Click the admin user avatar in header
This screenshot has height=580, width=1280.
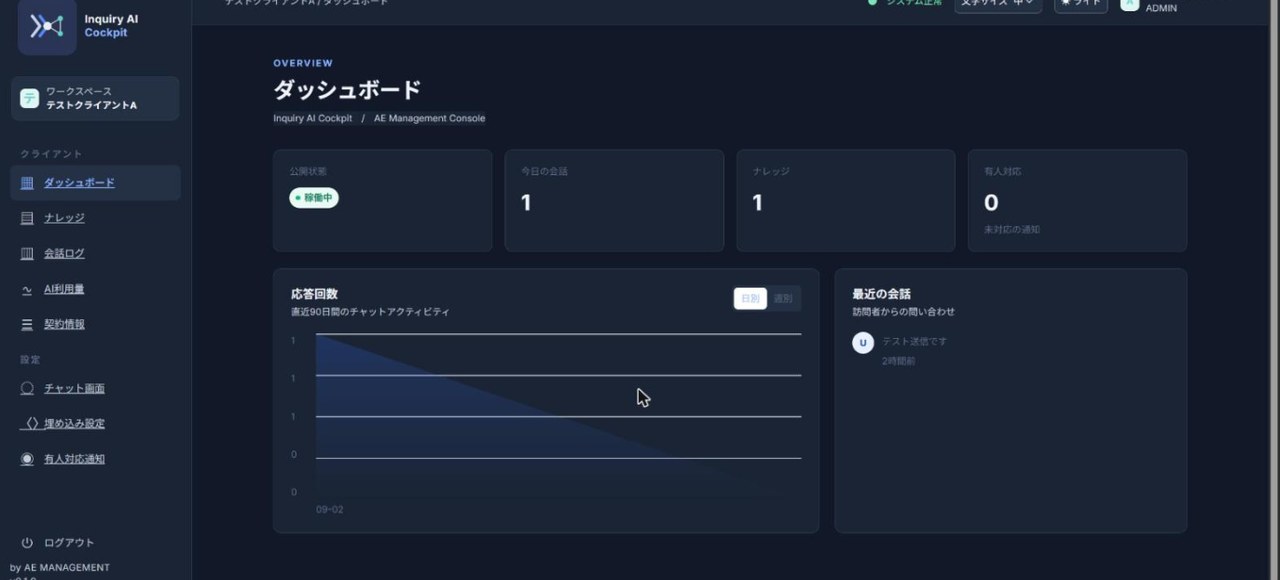1130,4
